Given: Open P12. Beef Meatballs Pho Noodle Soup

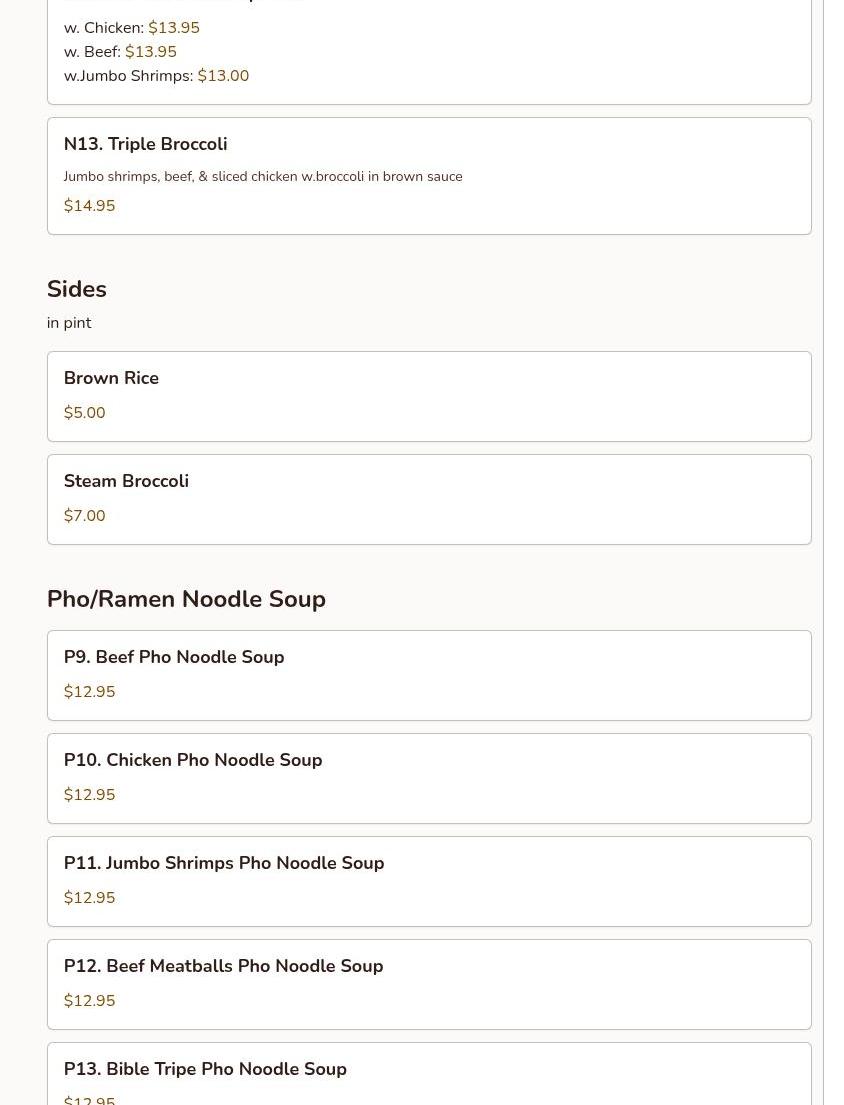Looking at the screenshot, I should (x=223, y=966).
